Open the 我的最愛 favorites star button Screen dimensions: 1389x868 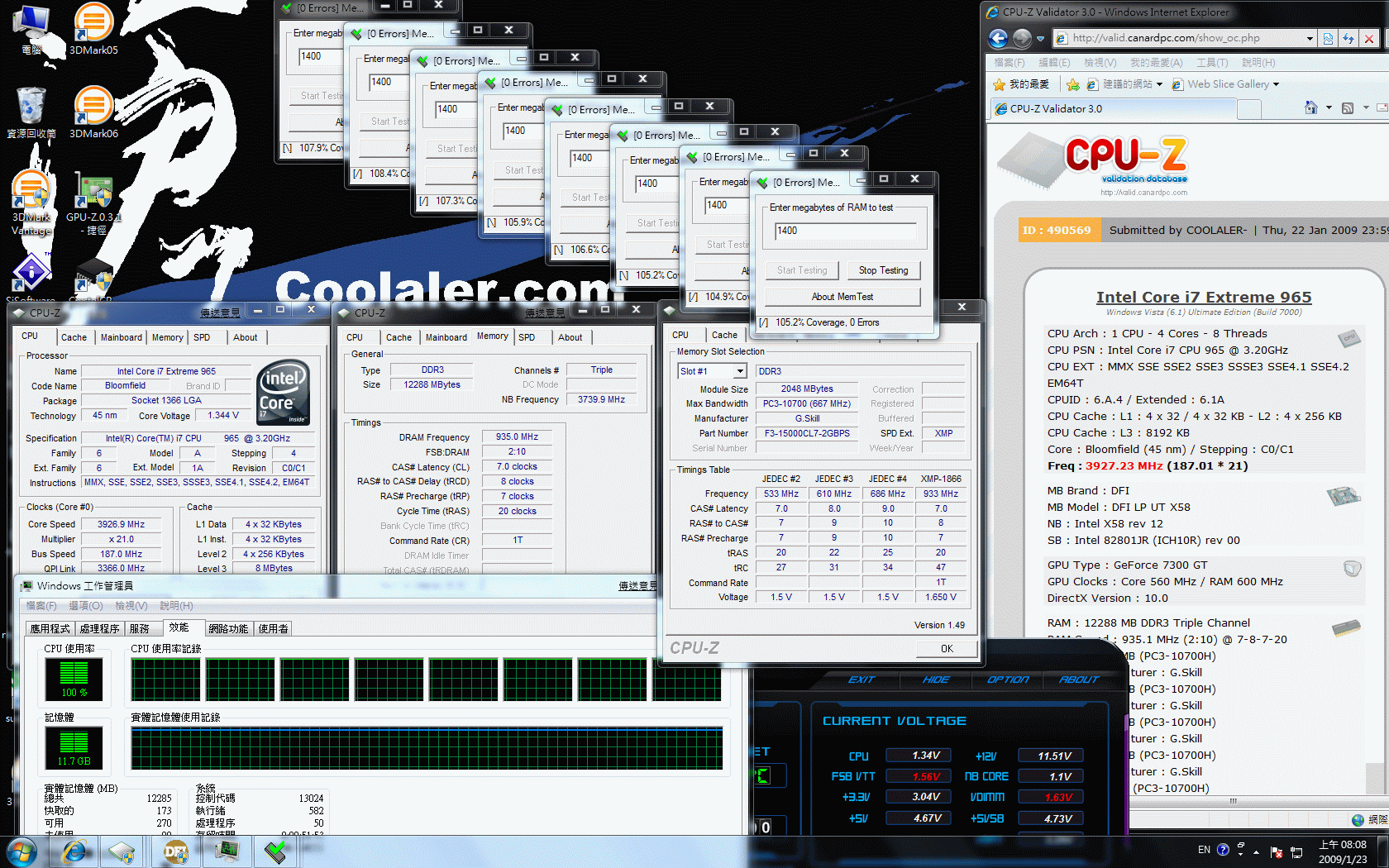pos(1021,84)
